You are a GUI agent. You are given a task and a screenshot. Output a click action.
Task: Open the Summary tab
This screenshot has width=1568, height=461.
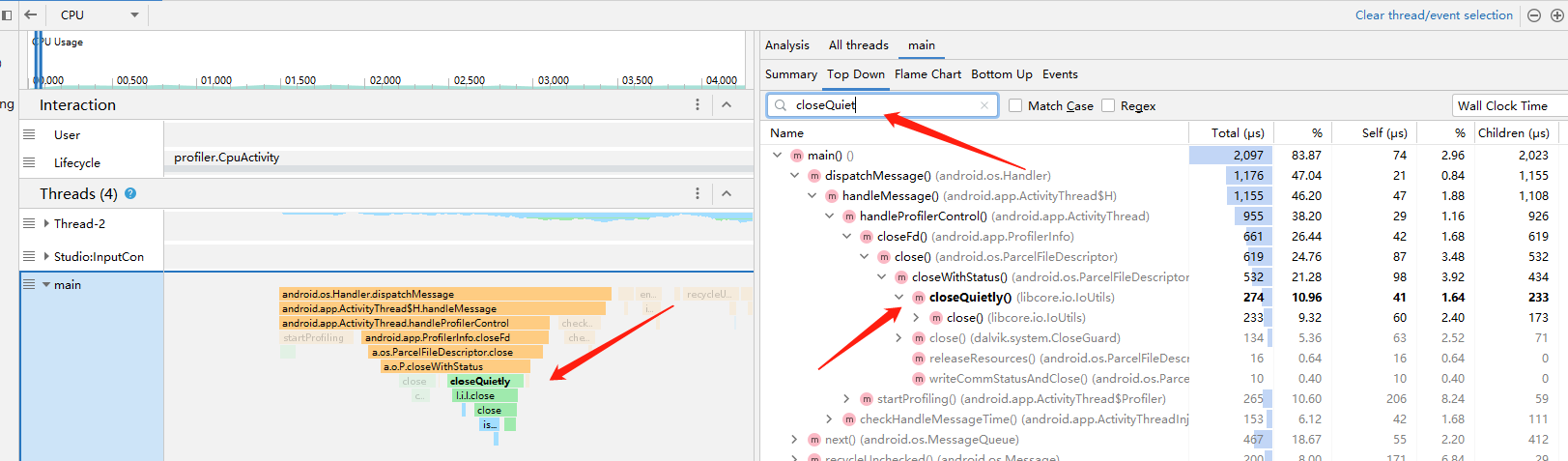click(x=790, y=73)
